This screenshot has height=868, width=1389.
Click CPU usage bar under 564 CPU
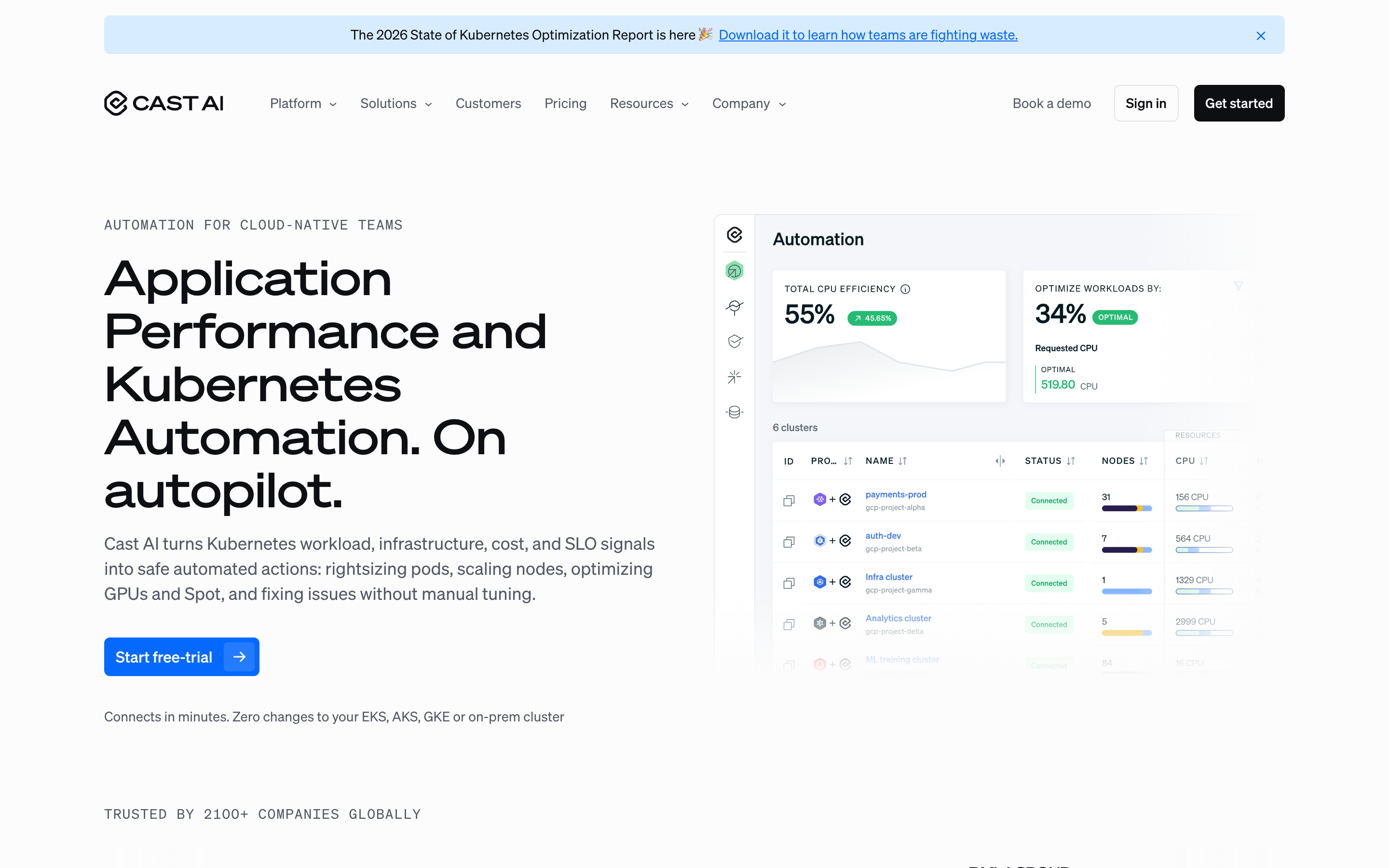pos(1204,550)
